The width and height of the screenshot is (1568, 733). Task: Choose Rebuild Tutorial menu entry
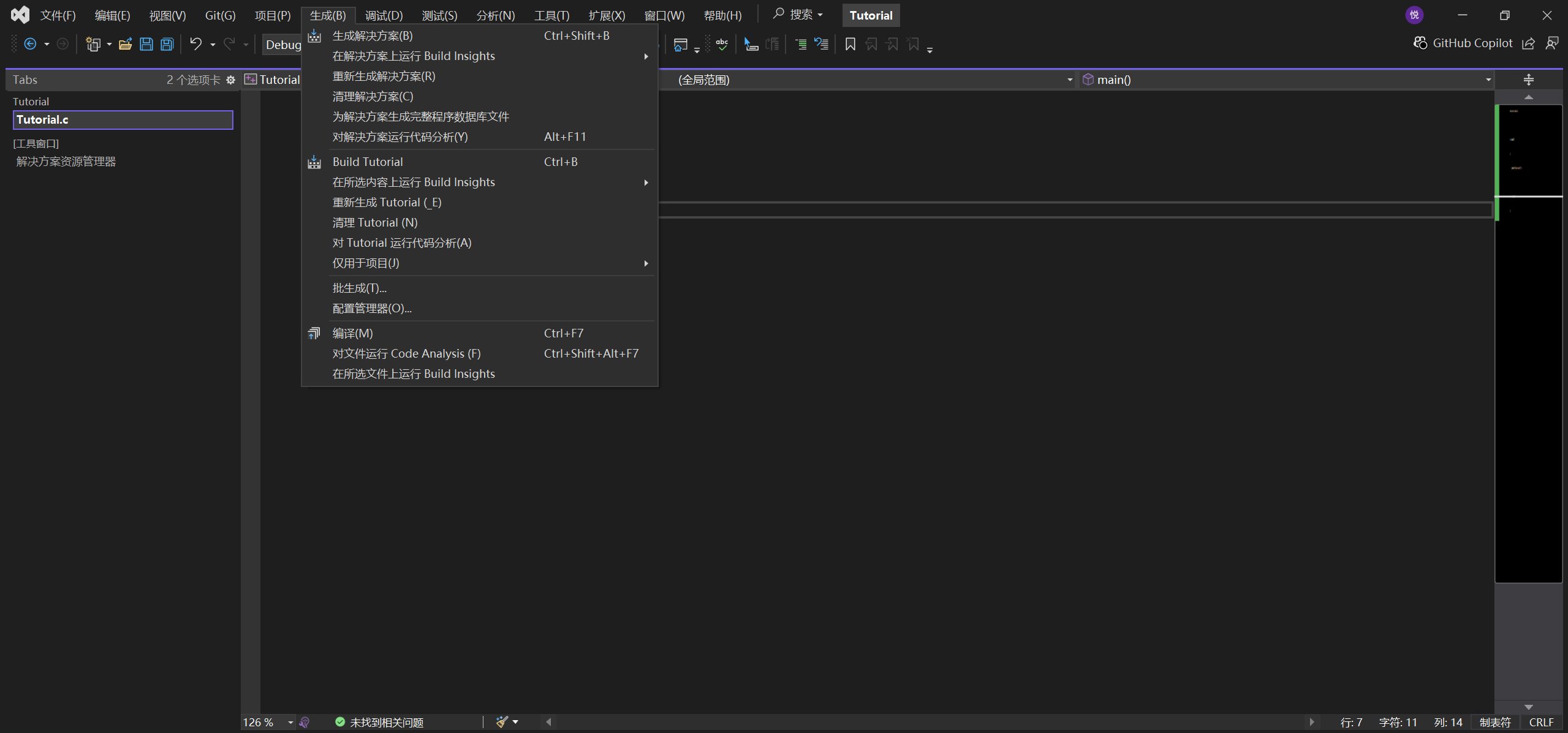(480, 202)
